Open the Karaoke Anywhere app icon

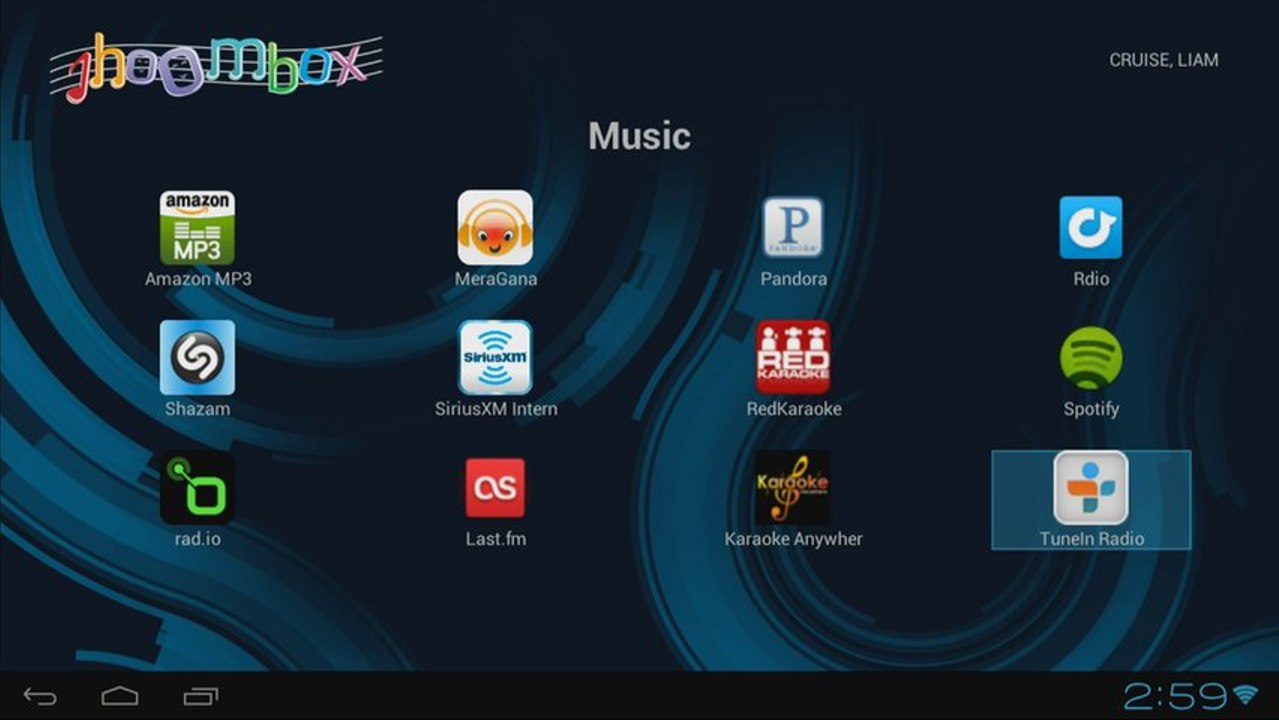coord(793,488)
